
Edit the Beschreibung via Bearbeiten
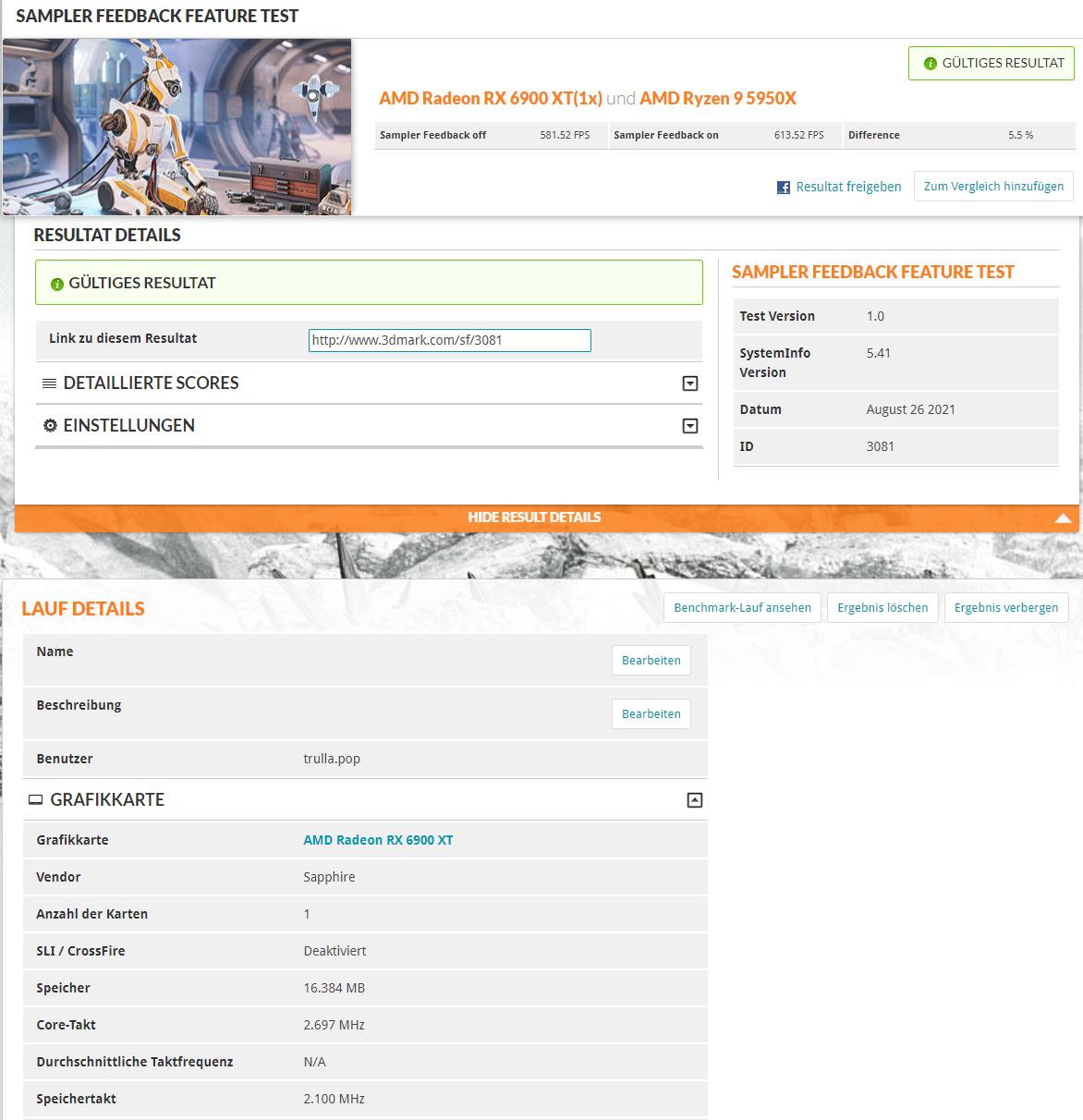651,713
